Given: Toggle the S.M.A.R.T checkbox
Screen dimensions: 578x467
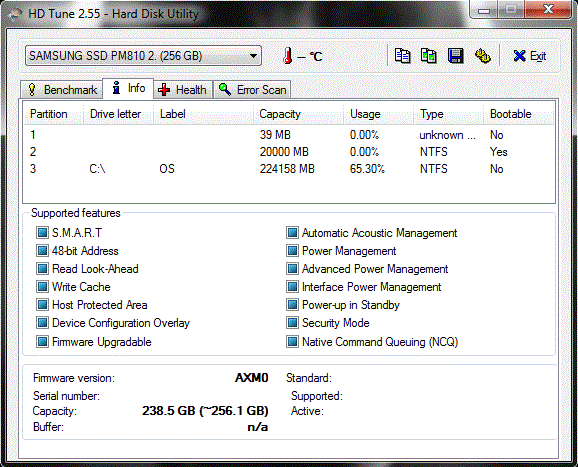Looking at the screenshot, I should [42, 233].
